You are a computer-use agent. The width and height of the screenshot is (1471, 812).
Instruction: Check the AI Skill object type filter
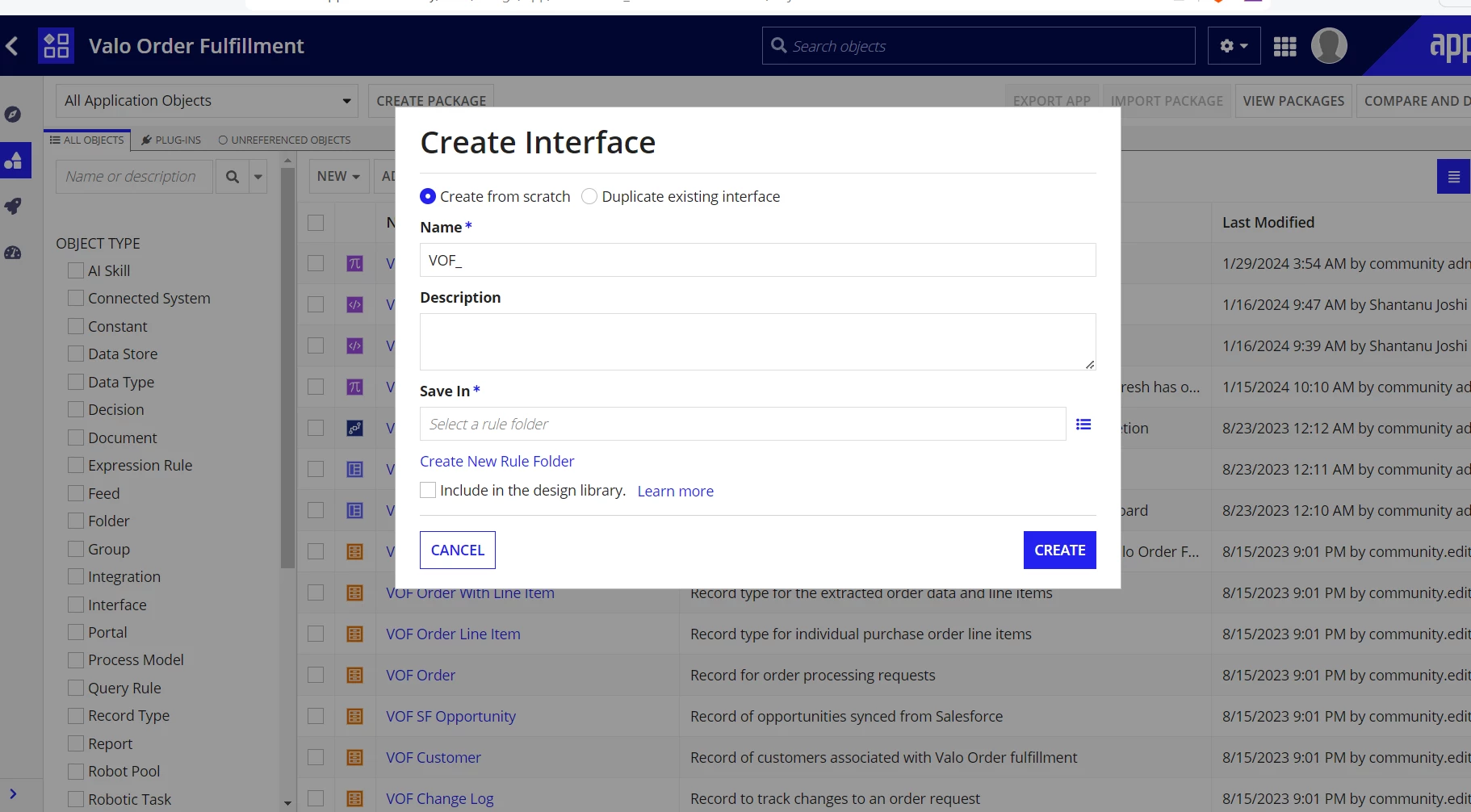click(x=76, y=270)
